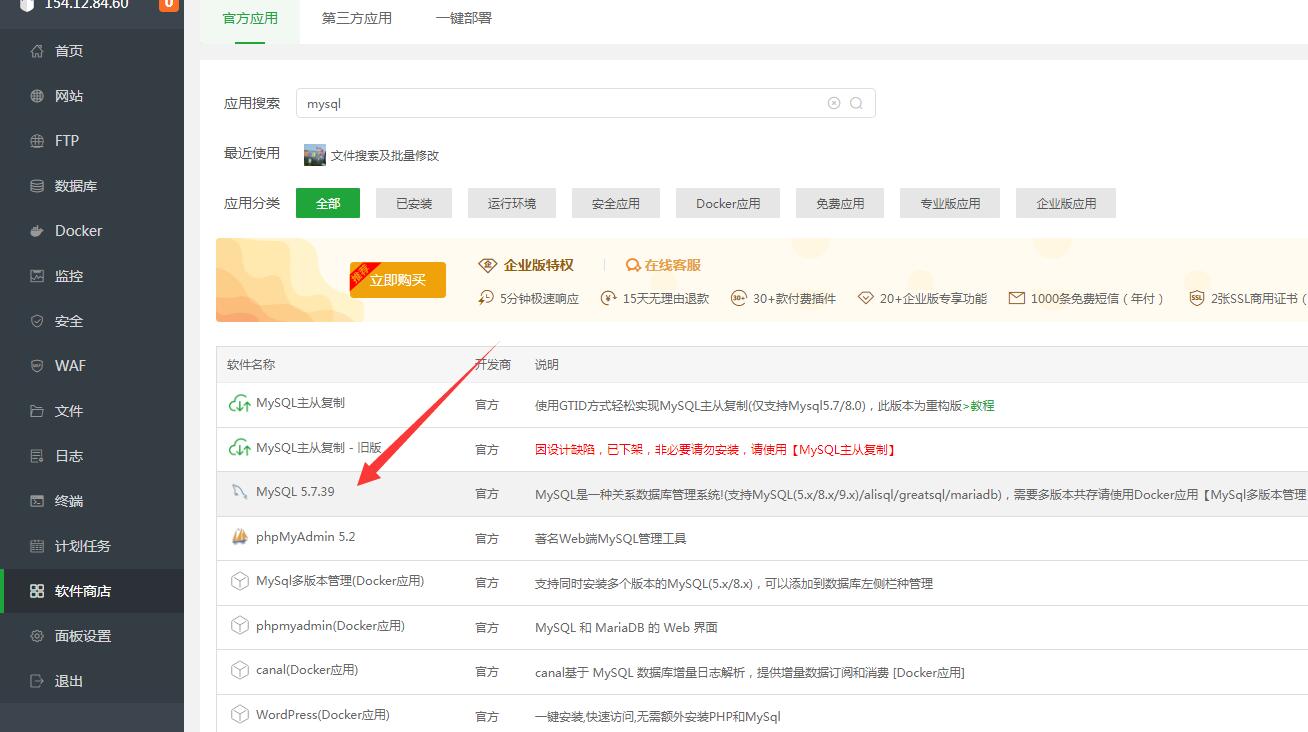
Task: Switch to the 第三方应用 tab
Action: pos(356,17)
